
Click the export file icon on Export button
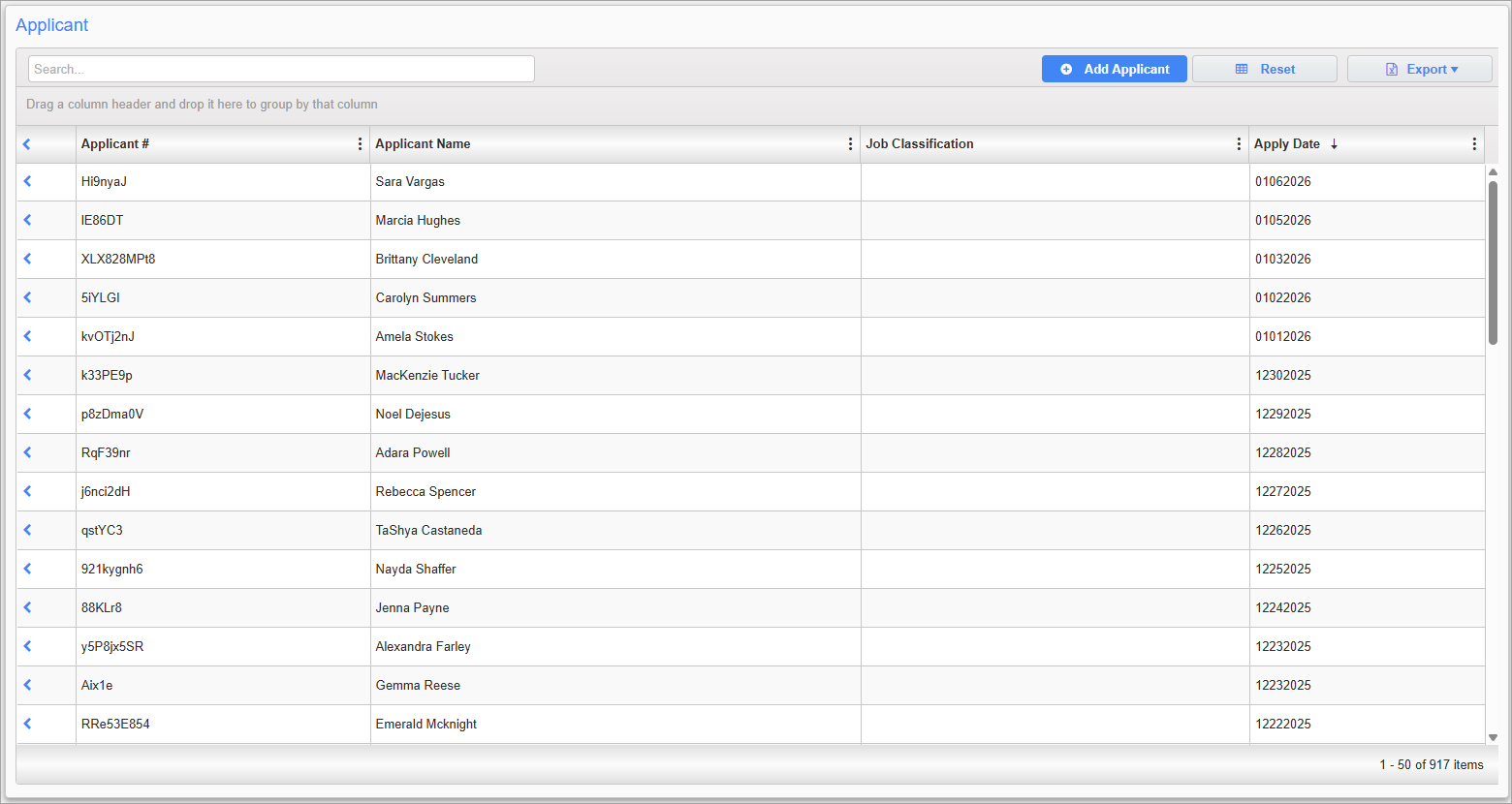pos(1394,69)
